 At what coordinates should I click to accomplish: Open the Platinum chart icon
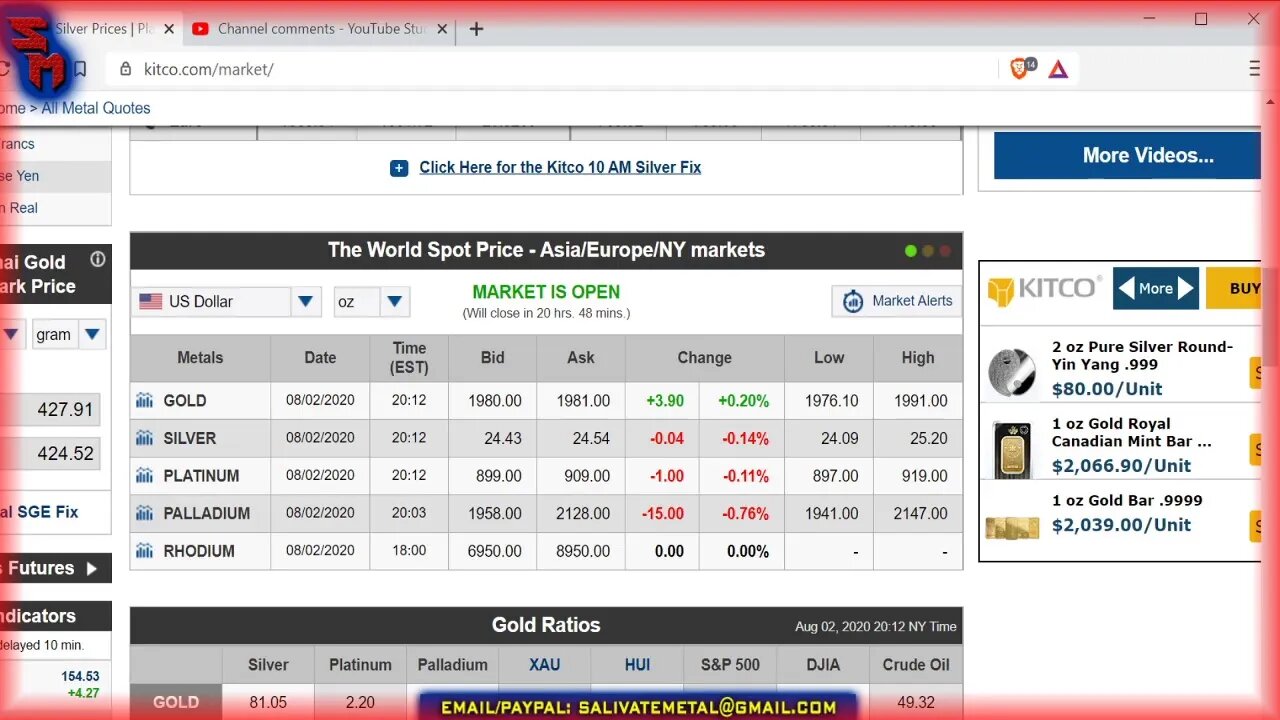(x=145, y=476)
